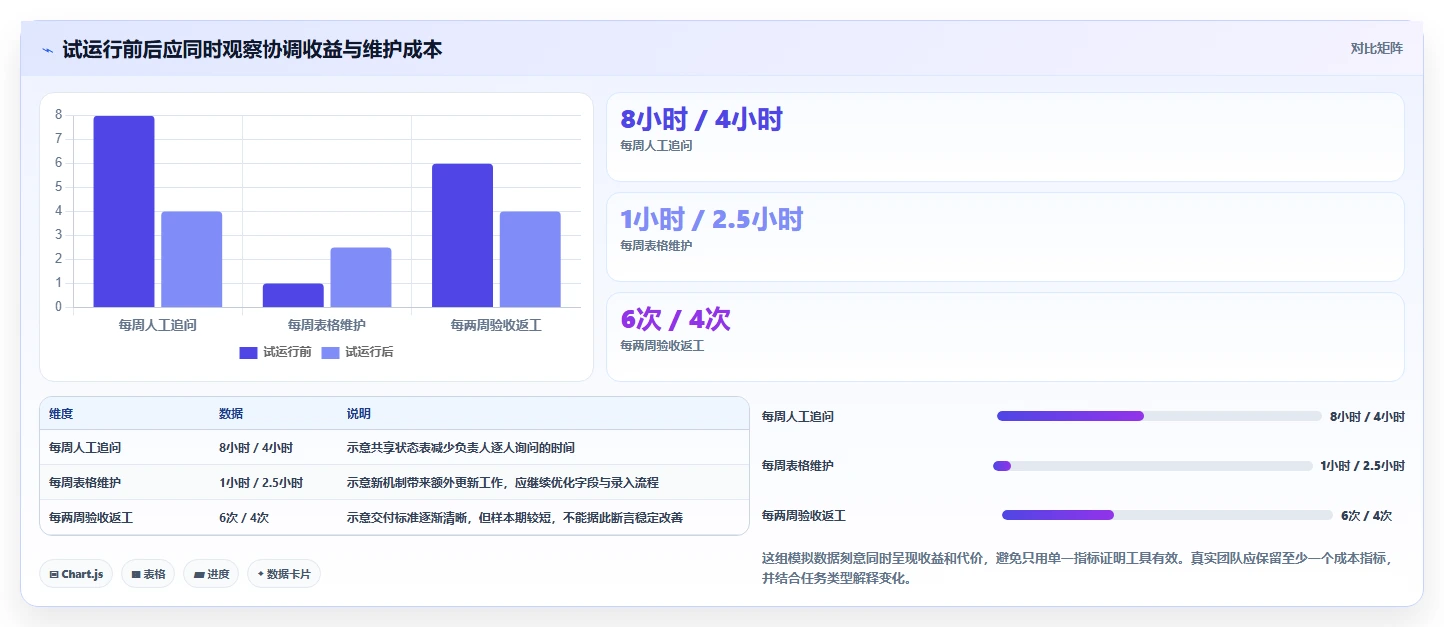
Task: Click progress value 8小时 / 4小时 on right
Action: [1367, 417]
